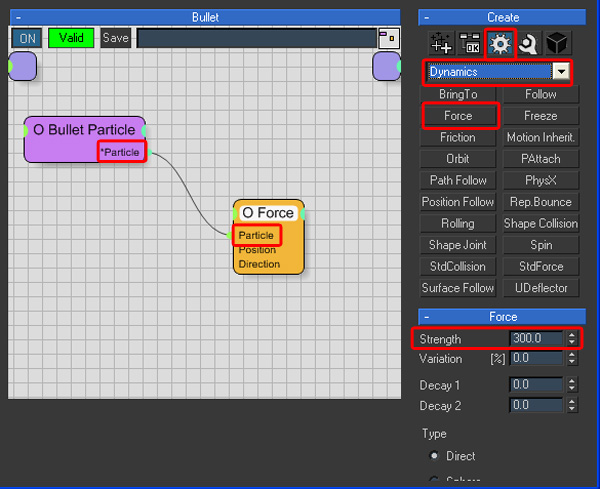Select the O Force node title
The image size is (600, 489).
pyautogui.click(x=268, y=213)
